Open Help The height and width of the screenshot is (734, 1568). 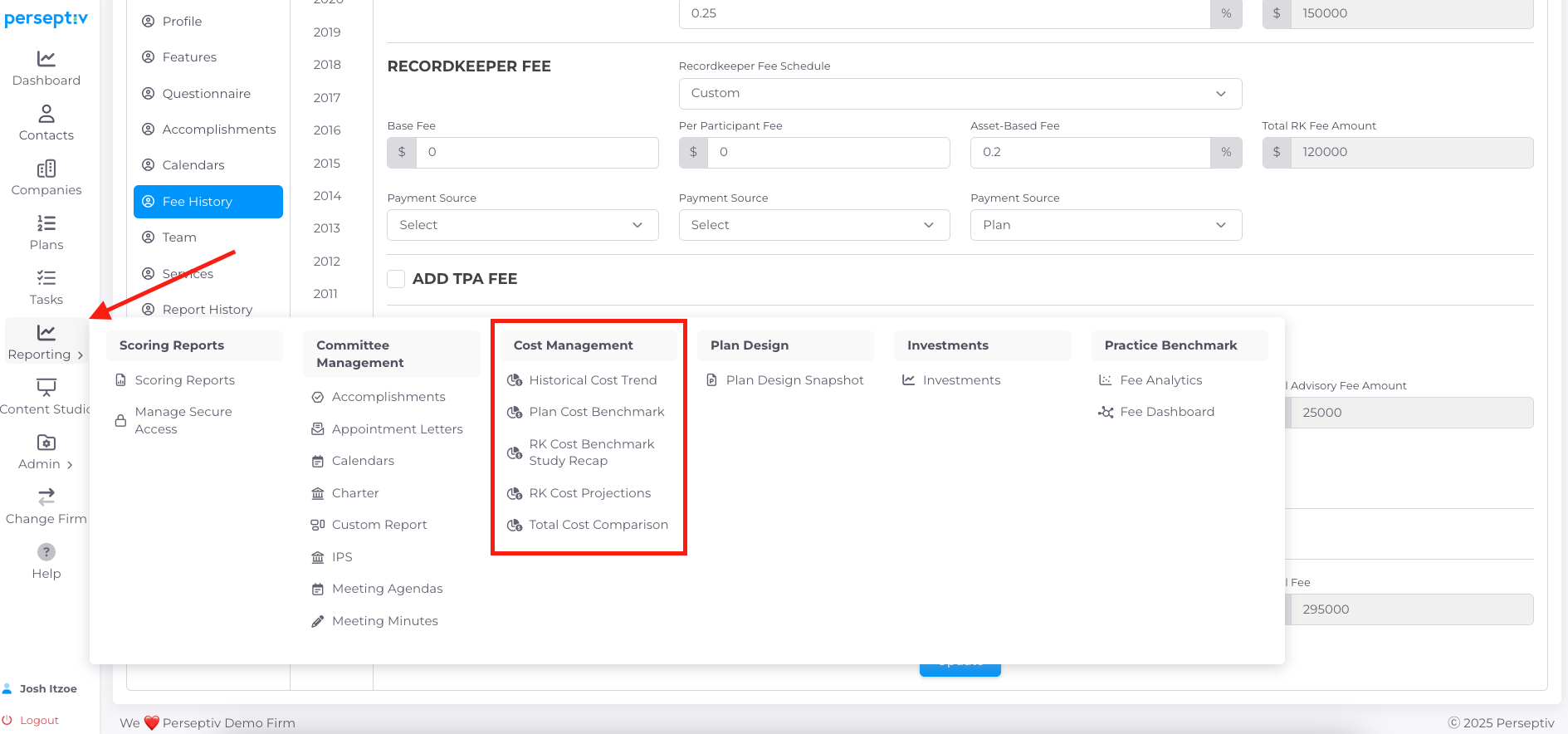46,562
